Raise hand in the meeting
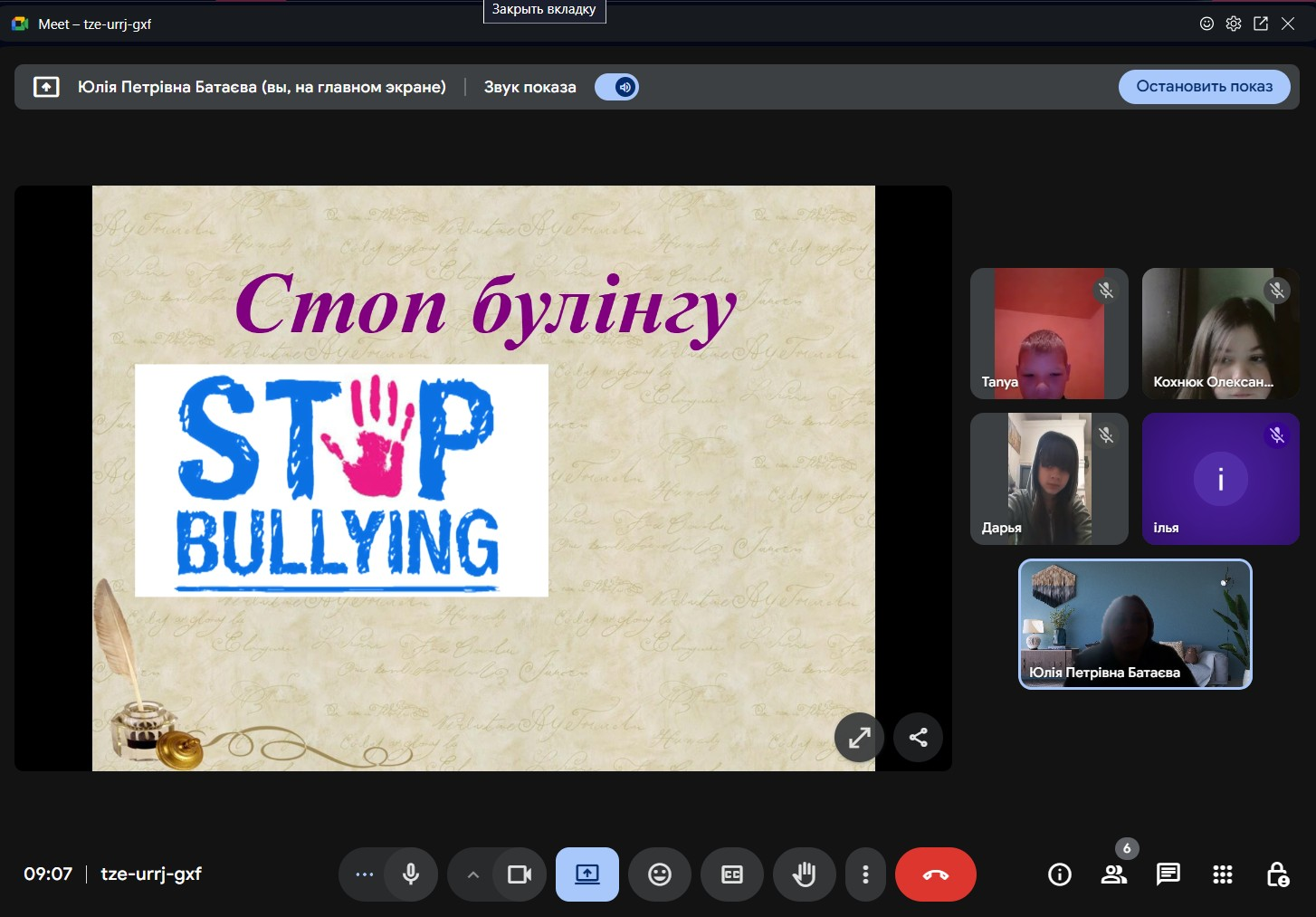This screenshot has width=1316, height=917. pos(804,874)
